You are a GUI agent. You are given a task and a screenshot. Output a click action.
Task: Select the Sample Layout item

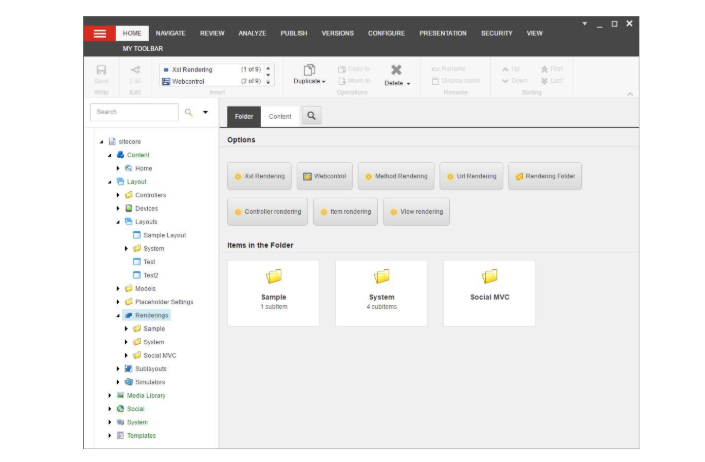(165, 235)
